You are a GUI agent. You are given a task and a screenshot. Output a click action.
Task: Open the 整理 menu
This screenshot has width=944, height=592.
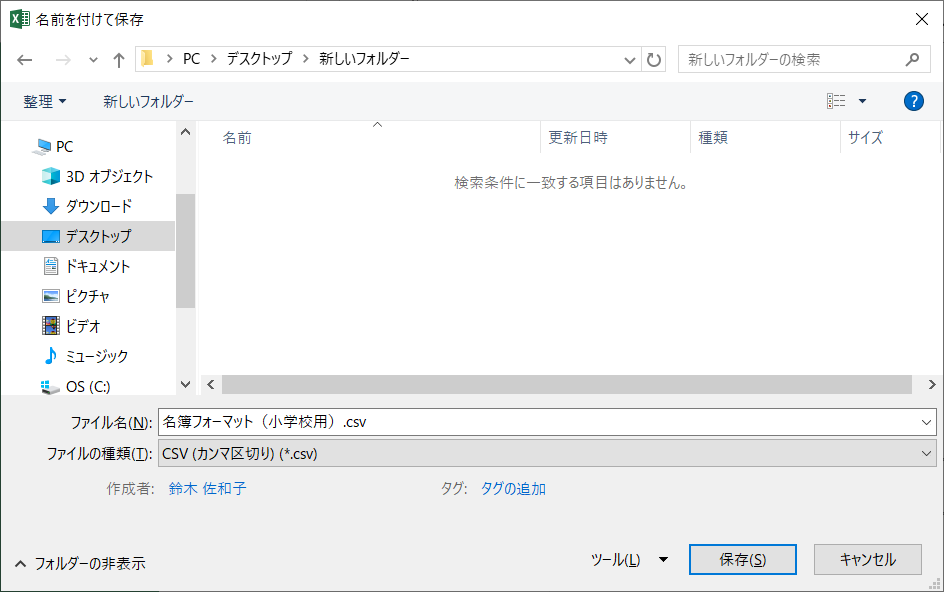coord(45,101)
